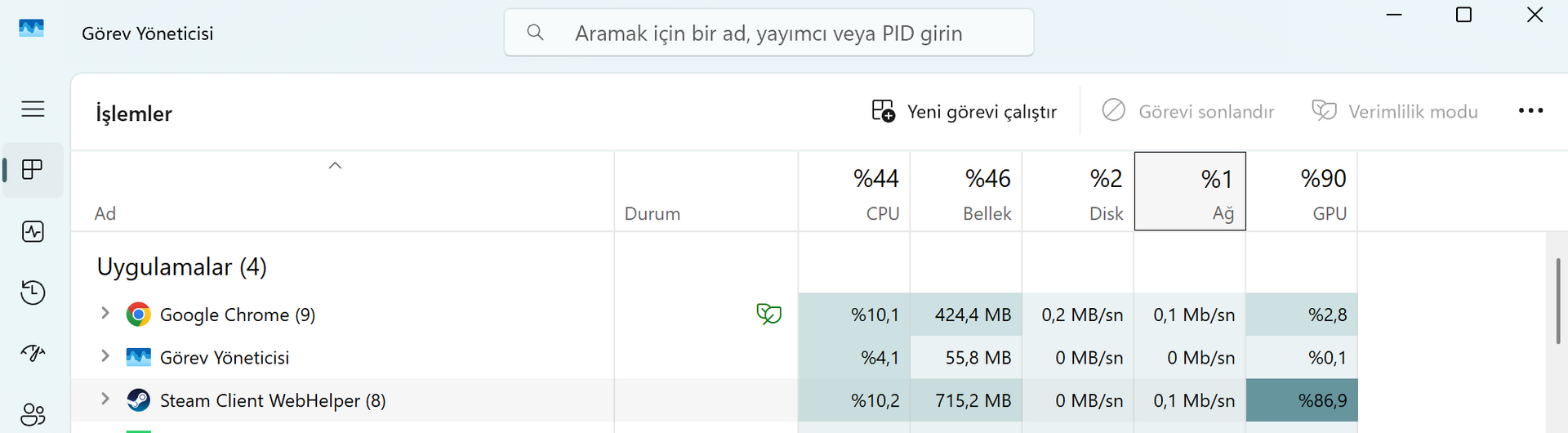Screen dimensions: 1568x433
Task: Expand the Google Chrome process group
Action: tap(105, 313)
